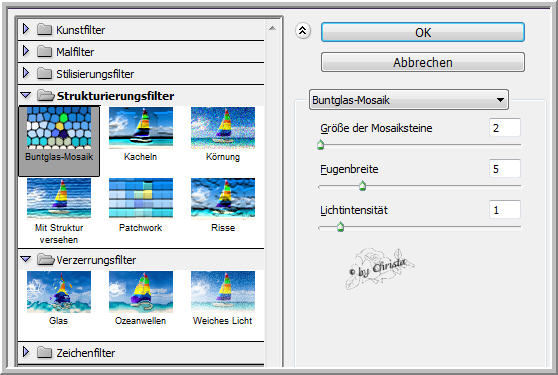
Task: Click the Zeichenfilter folder icon
Action: 44,352
